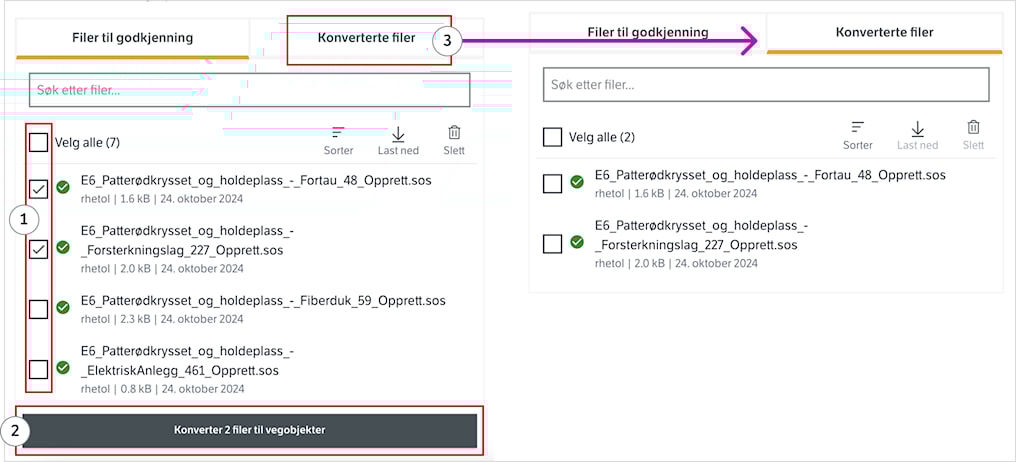The height and width of the screenshot is (462, 1016).
Task: Toggle Velg alle (7) checkbox
Action: point(39,143)
